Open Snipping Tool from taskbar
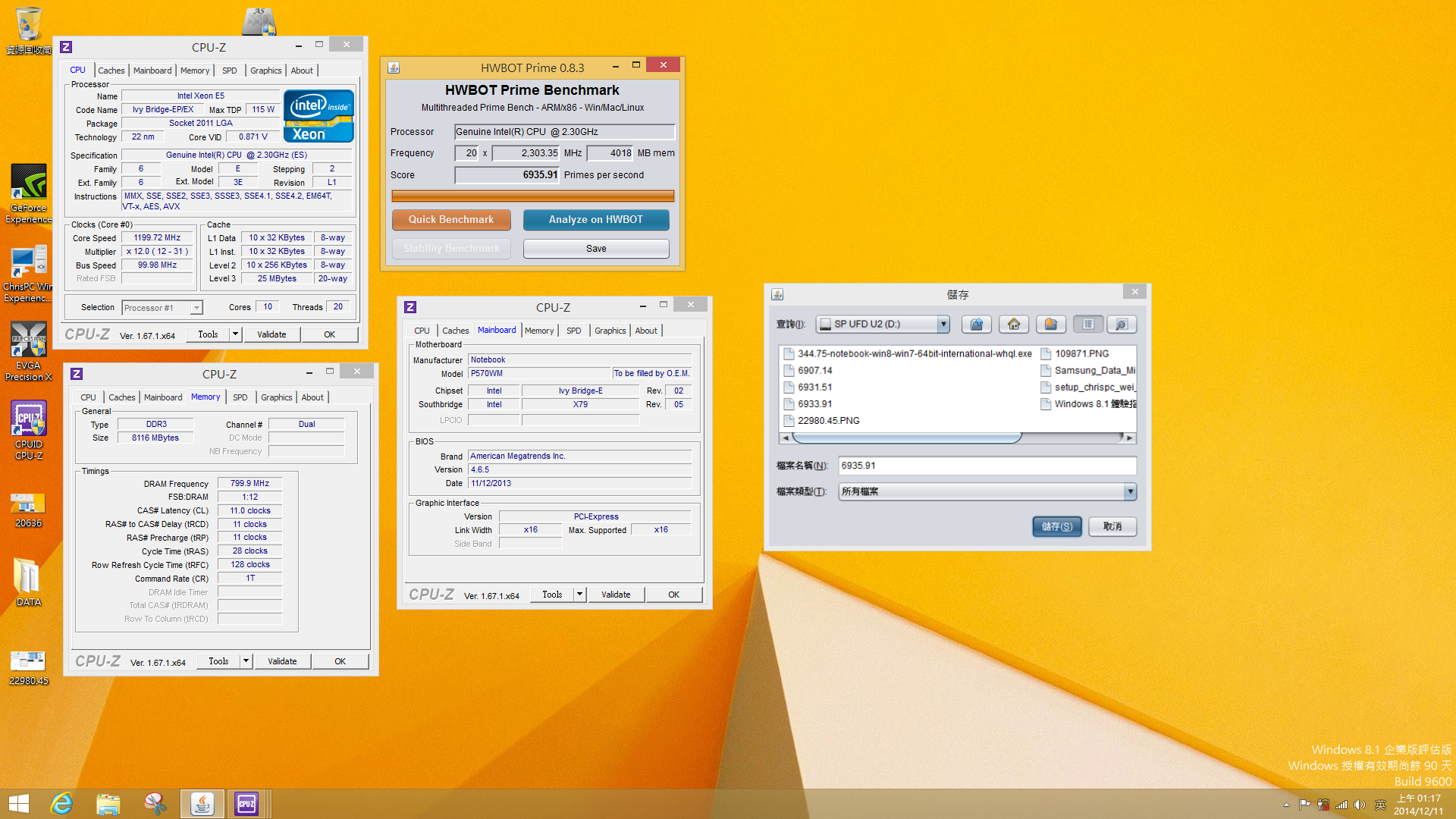1456x819 pixels. pos(155,804)
